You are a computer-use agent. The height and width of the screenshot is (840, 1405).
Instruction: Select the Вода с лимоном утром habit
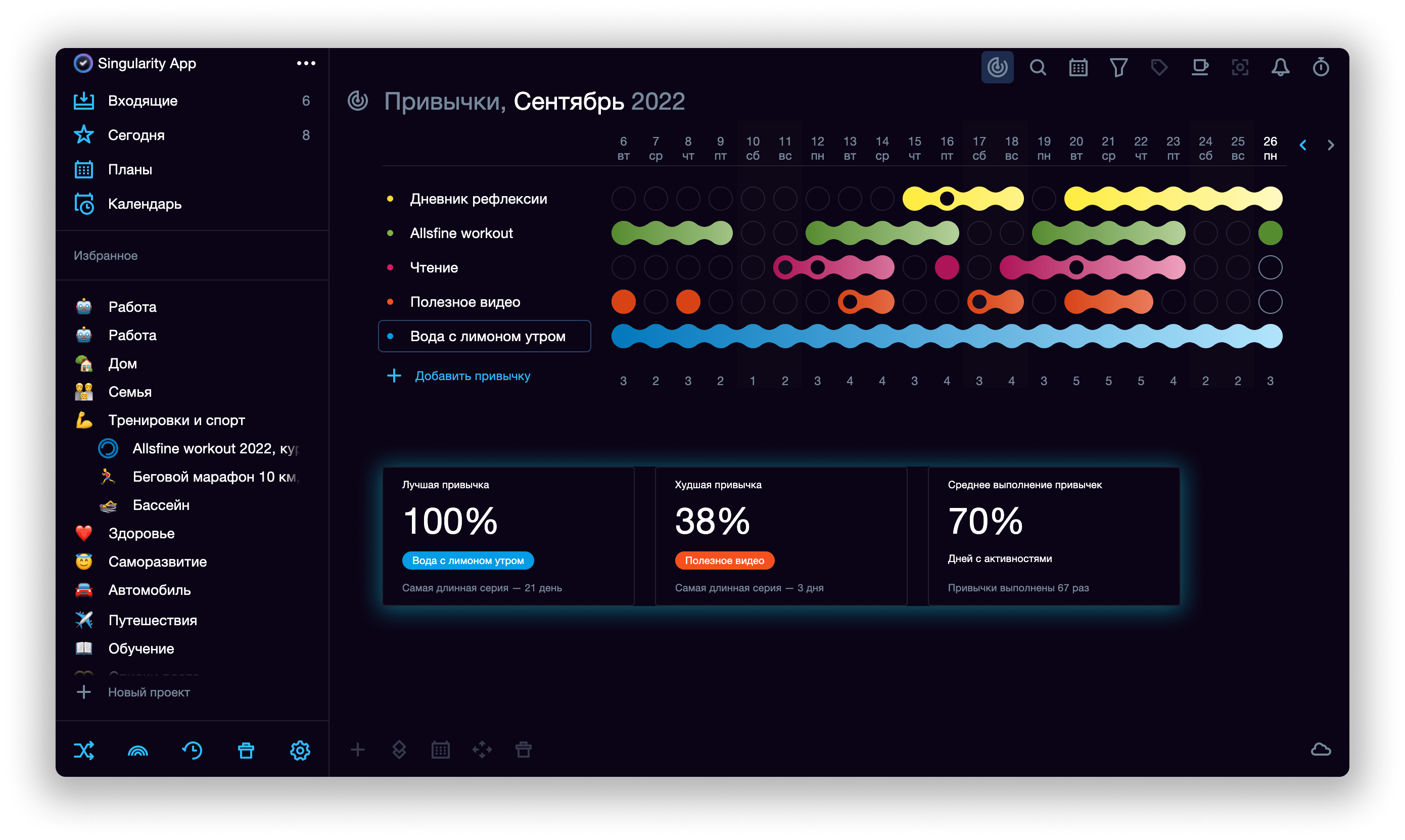click(484, 336)
